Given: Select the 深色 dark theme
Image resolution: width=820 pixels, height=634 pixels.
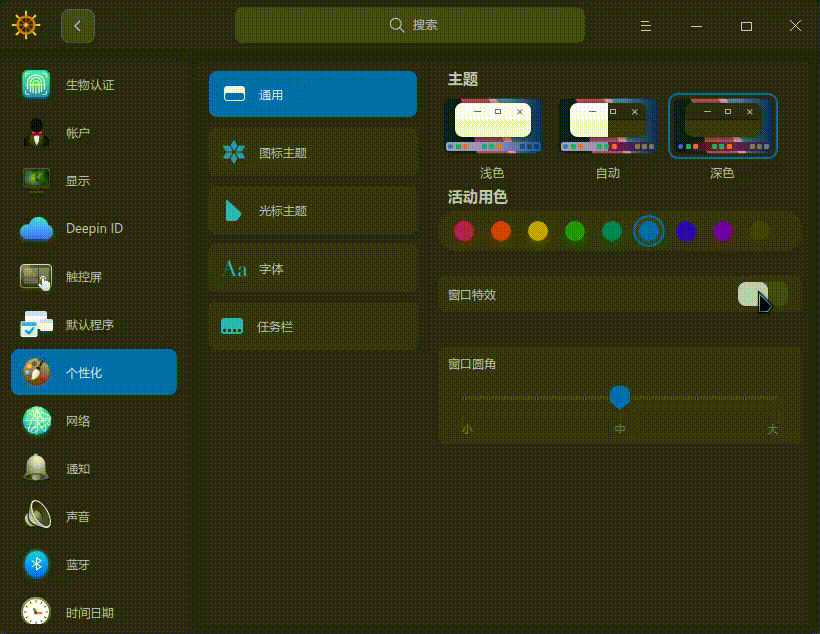Looking at the screenshot, I should (x=722, y=126).
